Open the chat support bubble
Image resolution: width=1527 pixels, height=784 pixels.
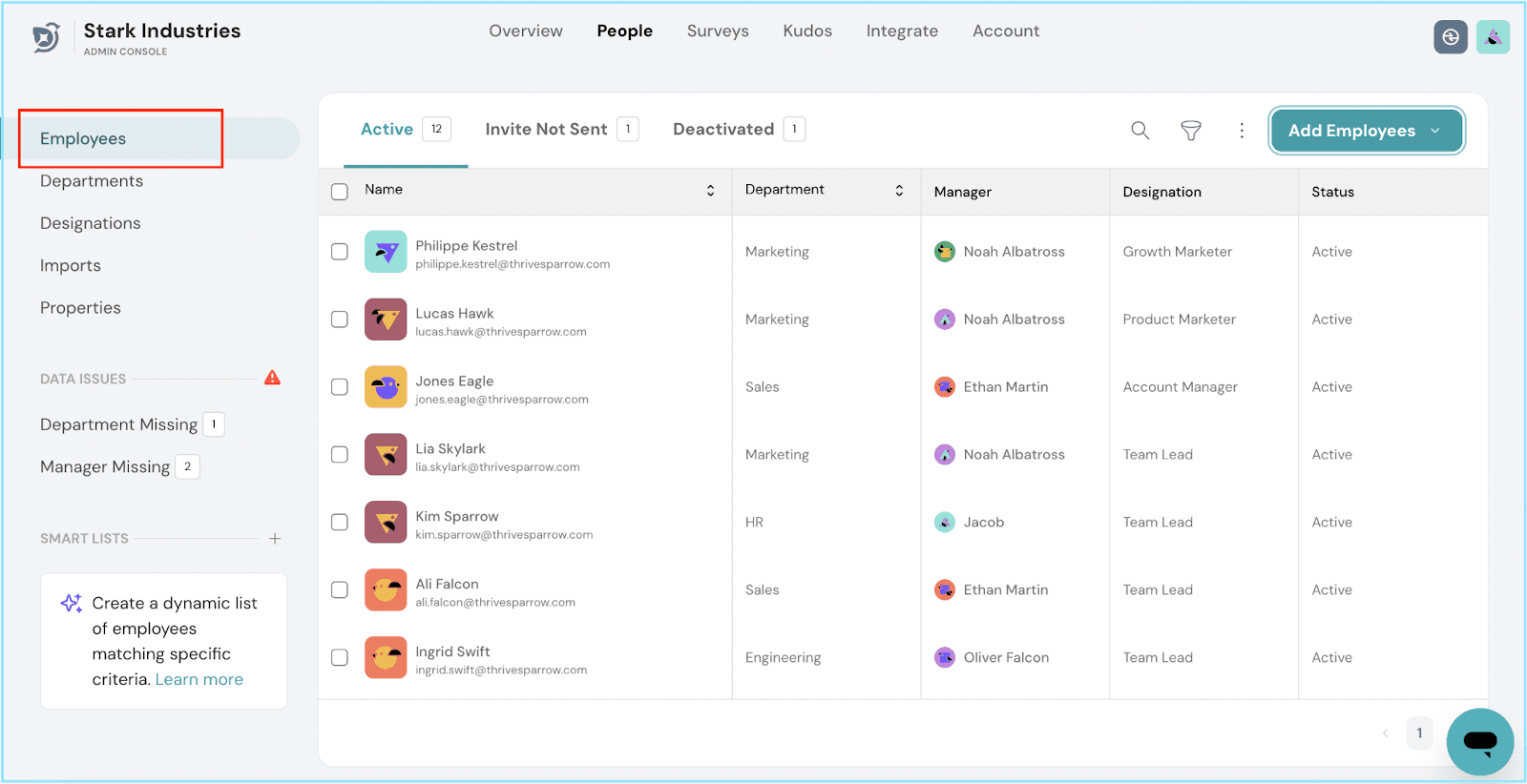[x=1479, y=741]
